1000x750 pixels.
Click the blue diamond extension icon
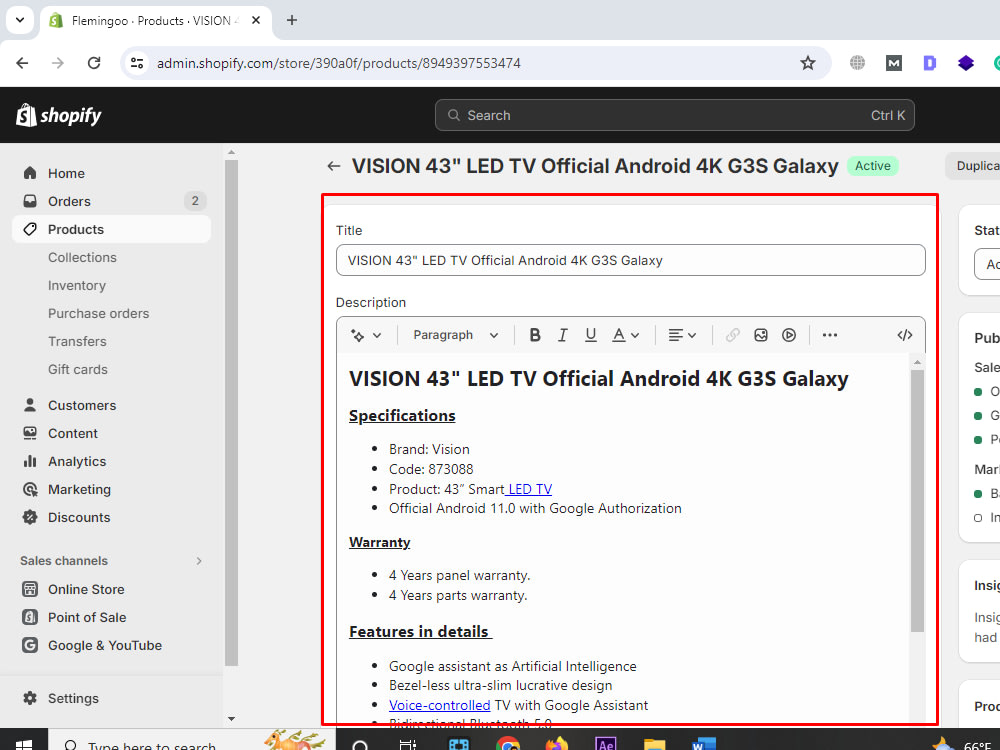point(966,62)
